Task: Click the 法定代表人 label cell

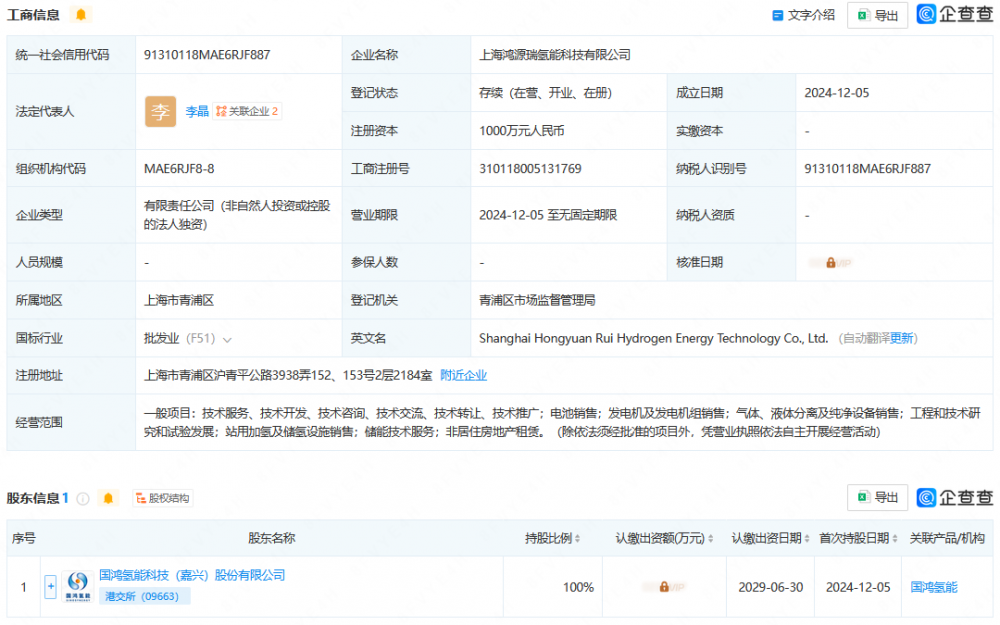Action: point(71,112)
